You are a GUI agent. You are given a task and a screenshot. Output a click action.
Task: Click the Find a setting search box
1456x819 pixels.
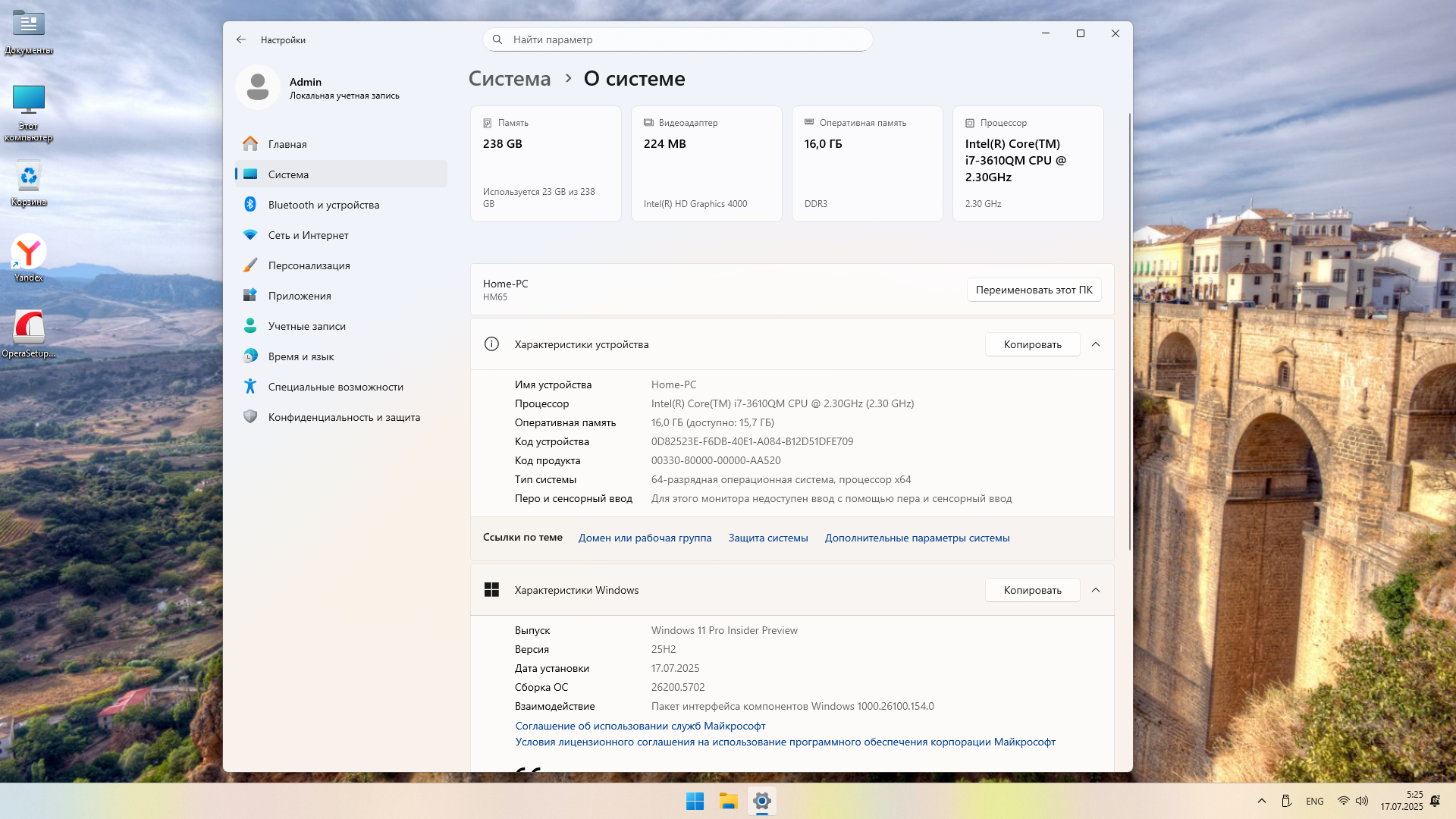(677, 39)
